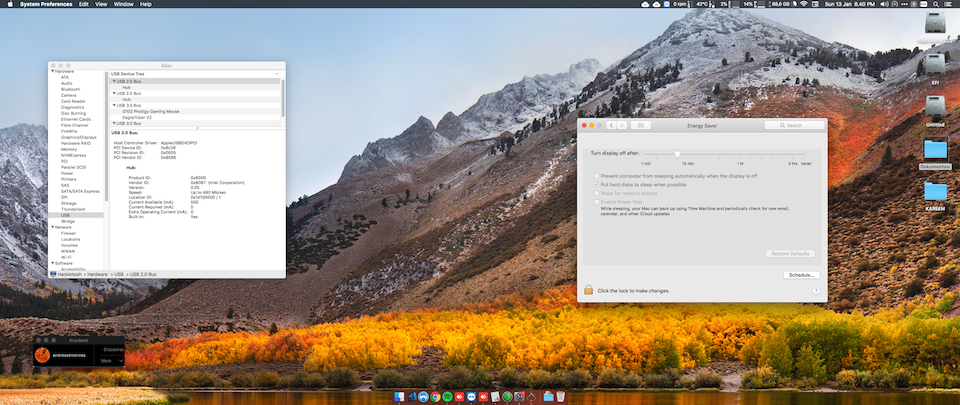This screenshot has width=960, height=405.
Task: Collapse the Network section in sidebar
Action: [52, 227]
